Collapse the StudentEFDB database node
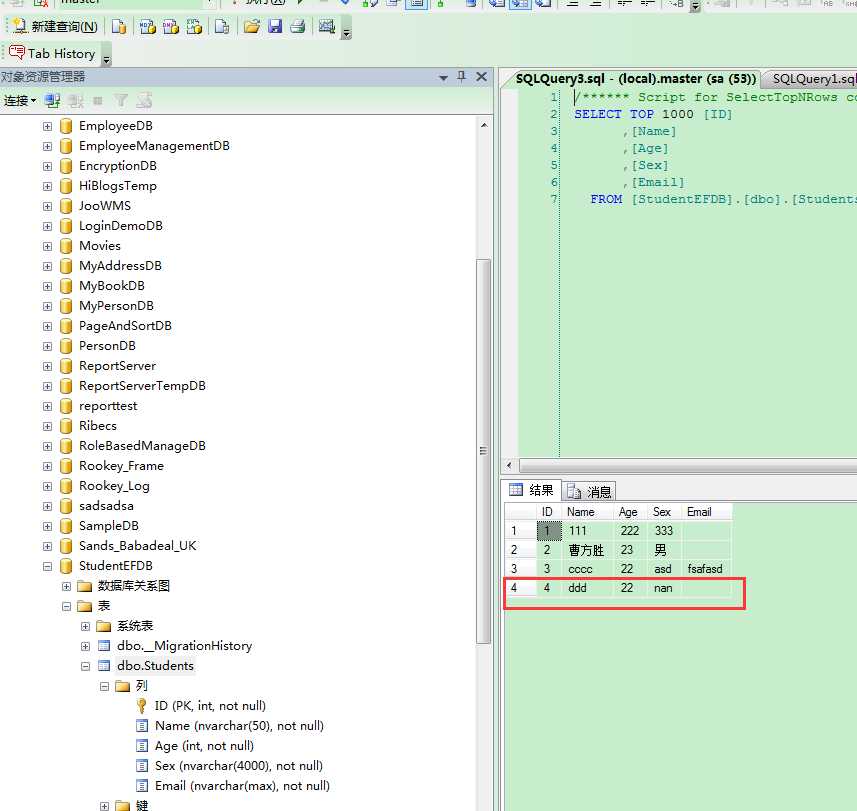Screen dimensions: 857x811 48,566
